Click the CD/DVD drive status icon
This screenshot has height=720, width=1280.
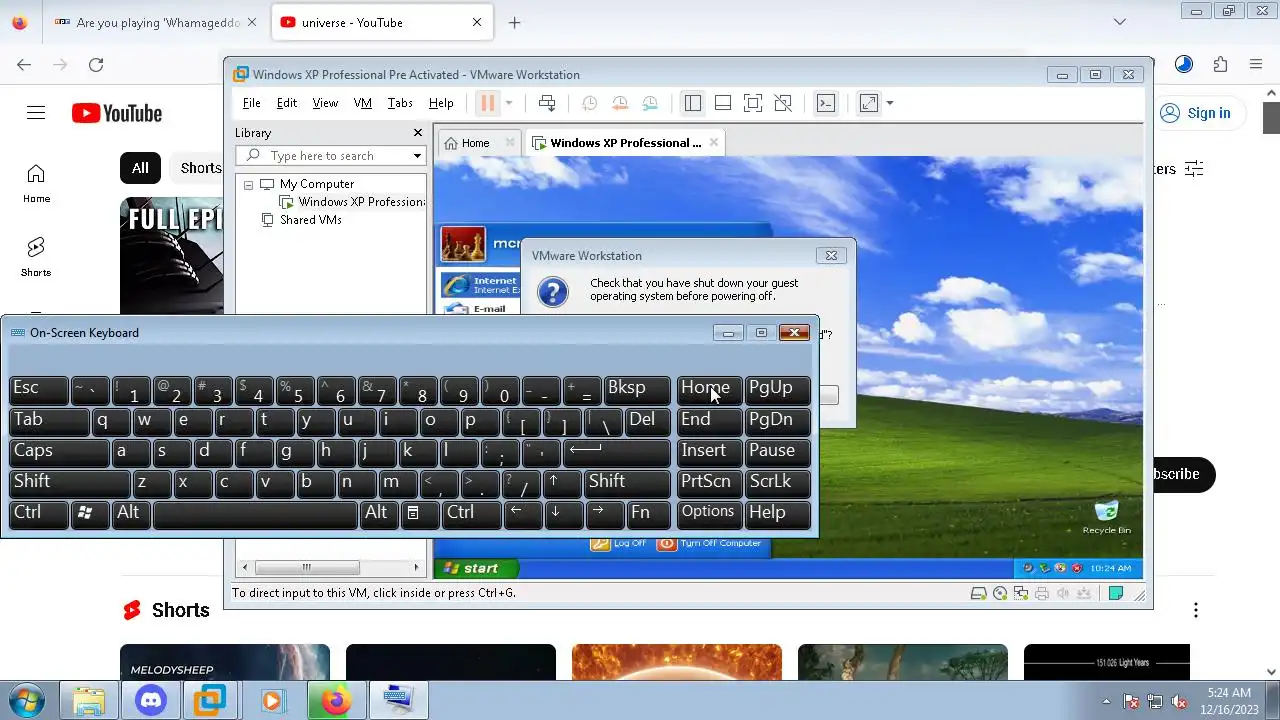click(x=1000, y=593)
